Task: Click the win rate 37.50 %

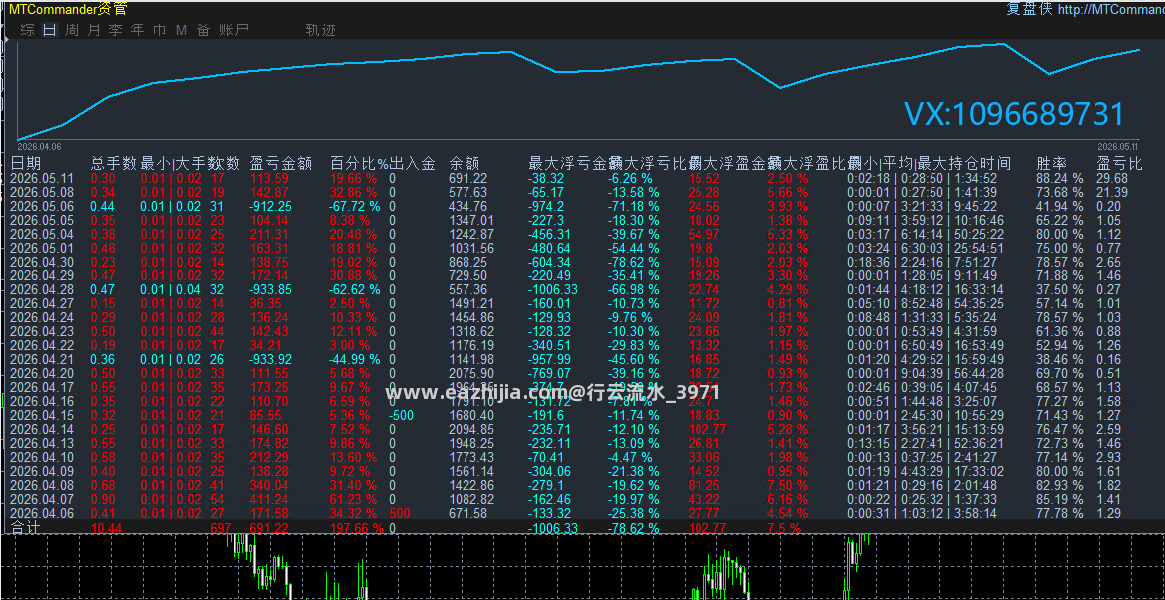Action: click(x=1060, y=290)
